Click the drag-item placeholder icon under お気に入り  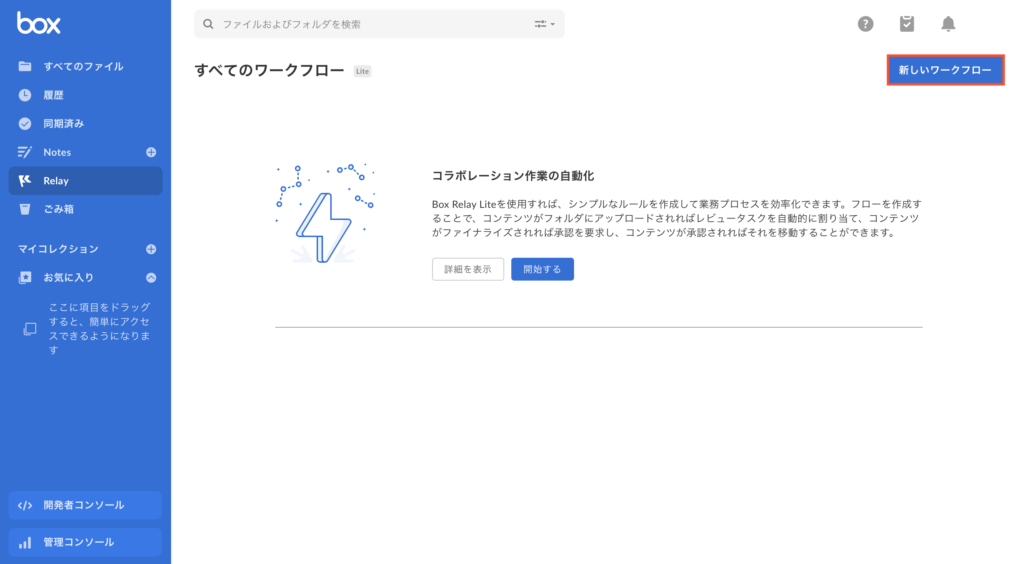point(30,329)
